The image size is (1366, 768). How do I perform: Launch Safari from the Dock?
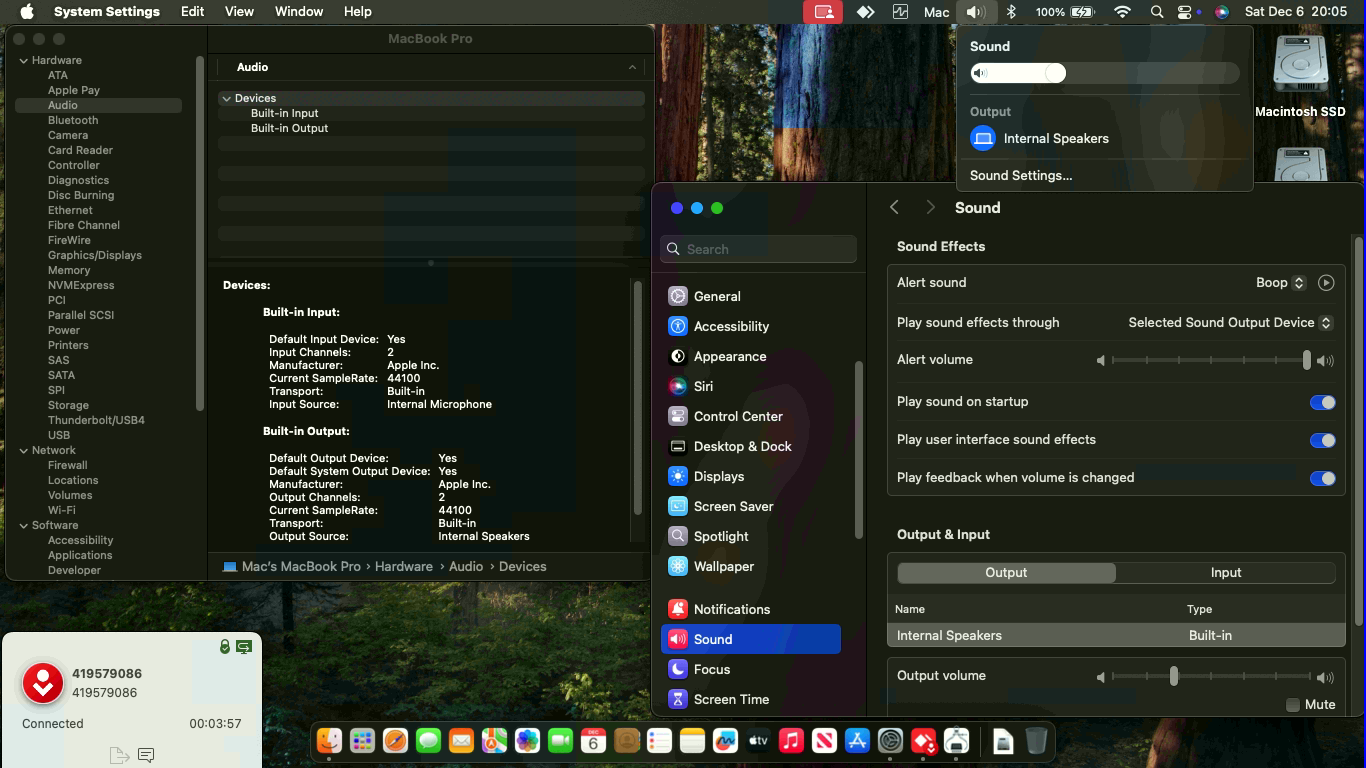(395, 741)
